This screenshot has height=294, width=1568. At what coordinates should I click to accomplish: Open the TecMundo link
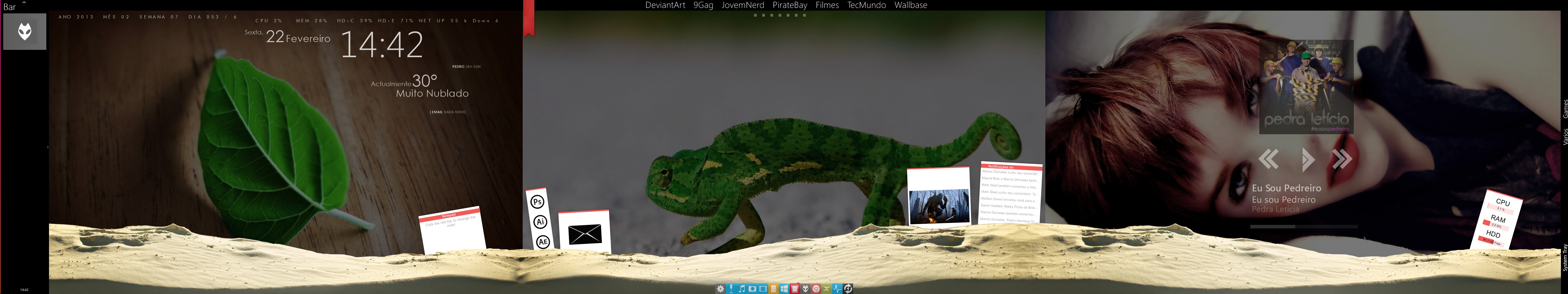pos(867,5)
